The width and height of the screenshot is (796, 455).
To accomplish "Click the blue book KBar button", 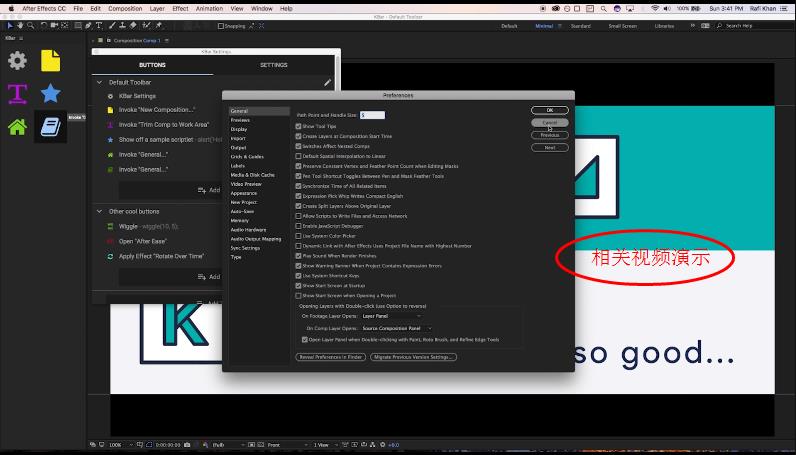I will coord(50,127).
